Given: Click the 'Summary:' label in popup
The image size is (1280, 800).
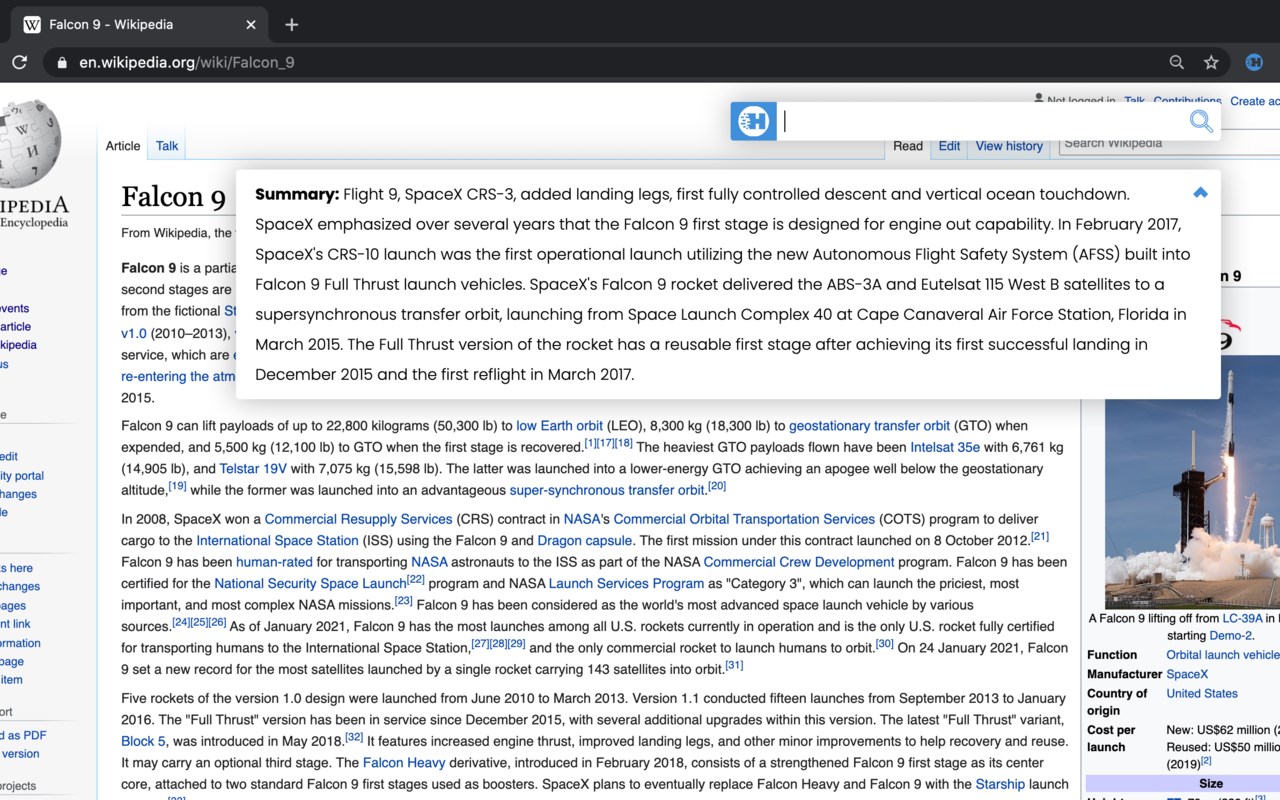Looking at the screenshot, I should click(297, 194).
